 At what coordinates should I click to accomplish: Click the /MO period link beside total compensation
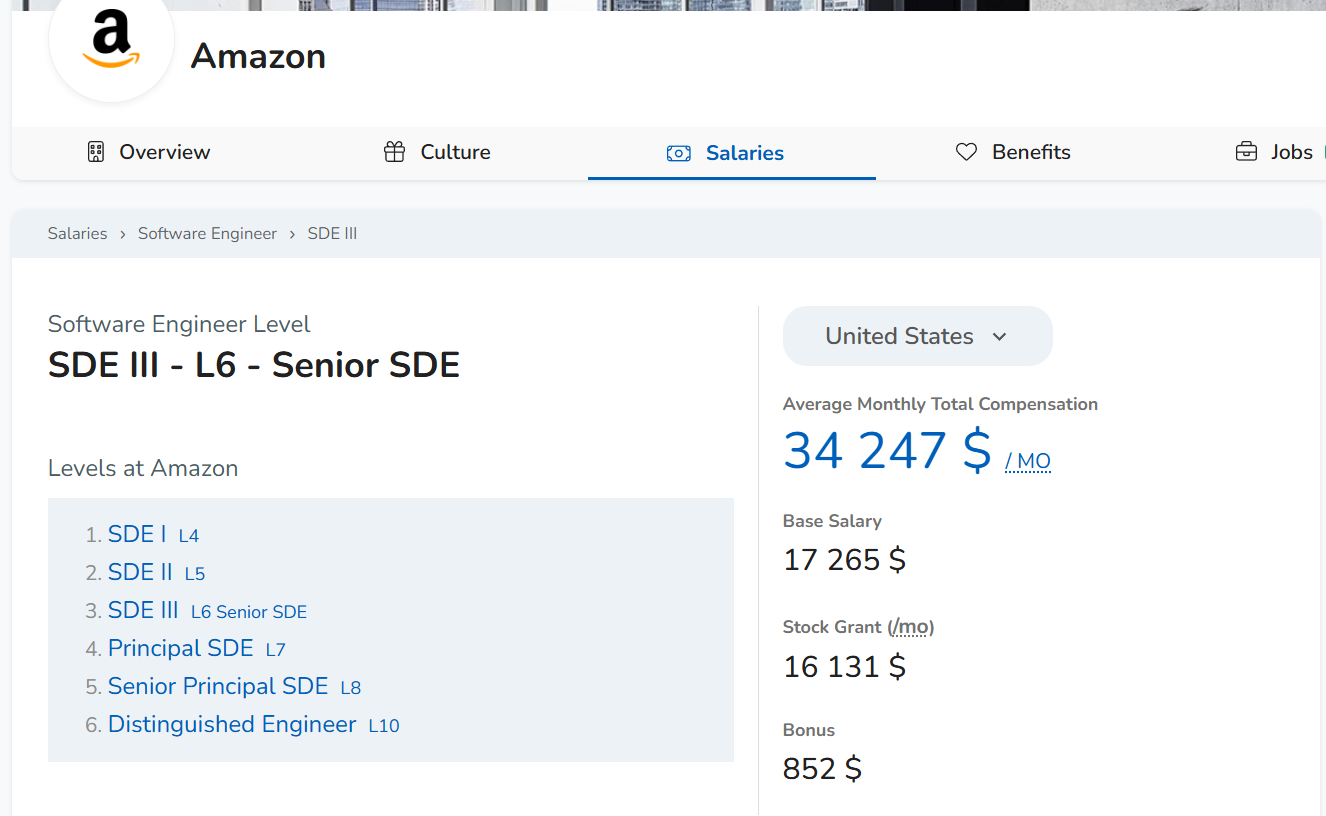pyautogui.click(x=1028, y=461)
